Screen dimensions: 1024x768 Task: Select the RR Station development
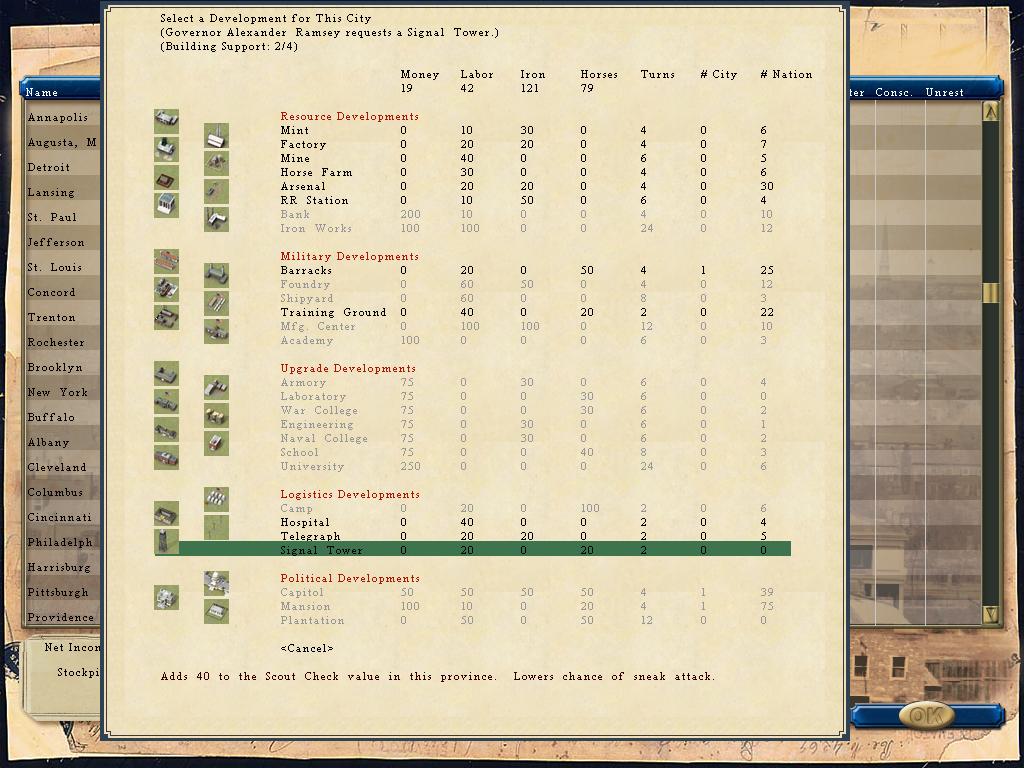pyautogui.click(x=472, y=200)
